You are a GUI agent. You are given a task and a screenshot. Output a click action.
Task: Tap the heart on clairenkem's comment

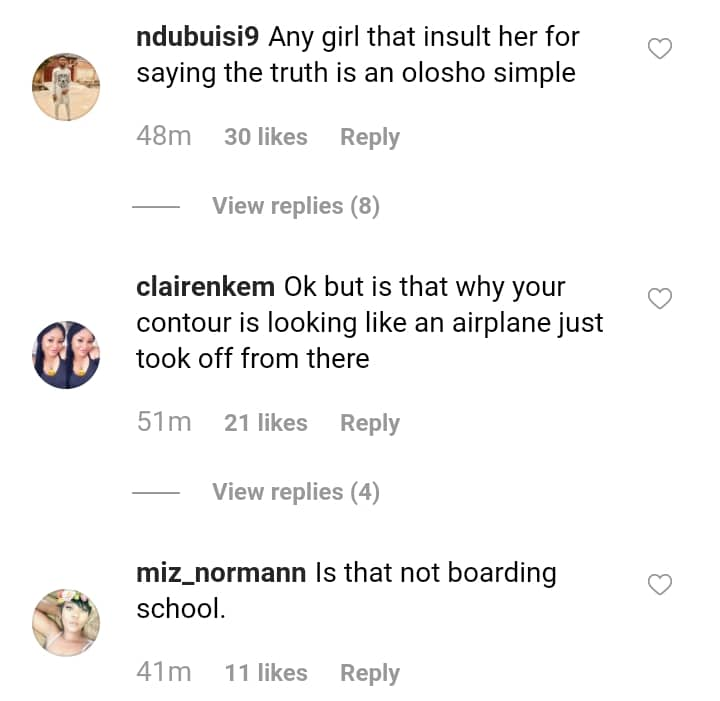(660, 298)
